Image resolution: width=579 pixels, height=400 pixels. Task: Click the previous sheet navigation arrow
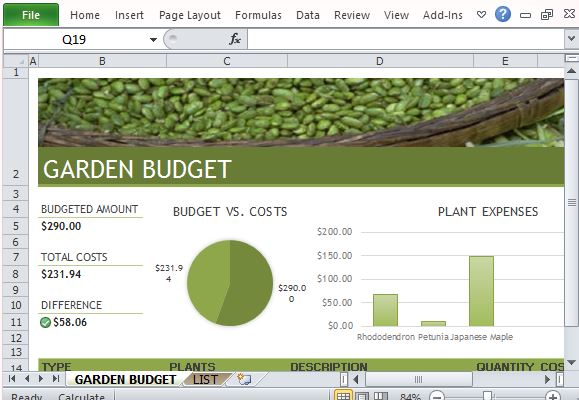26,379
